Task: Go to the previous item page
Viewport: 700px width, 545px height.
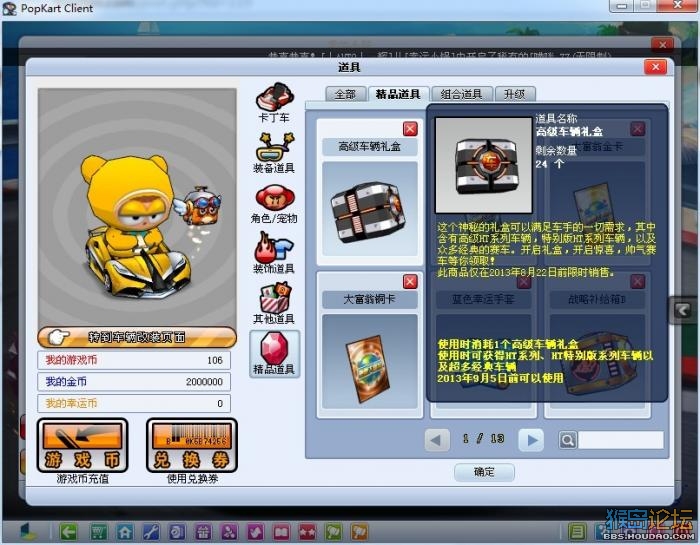Action: pos(437,440)
